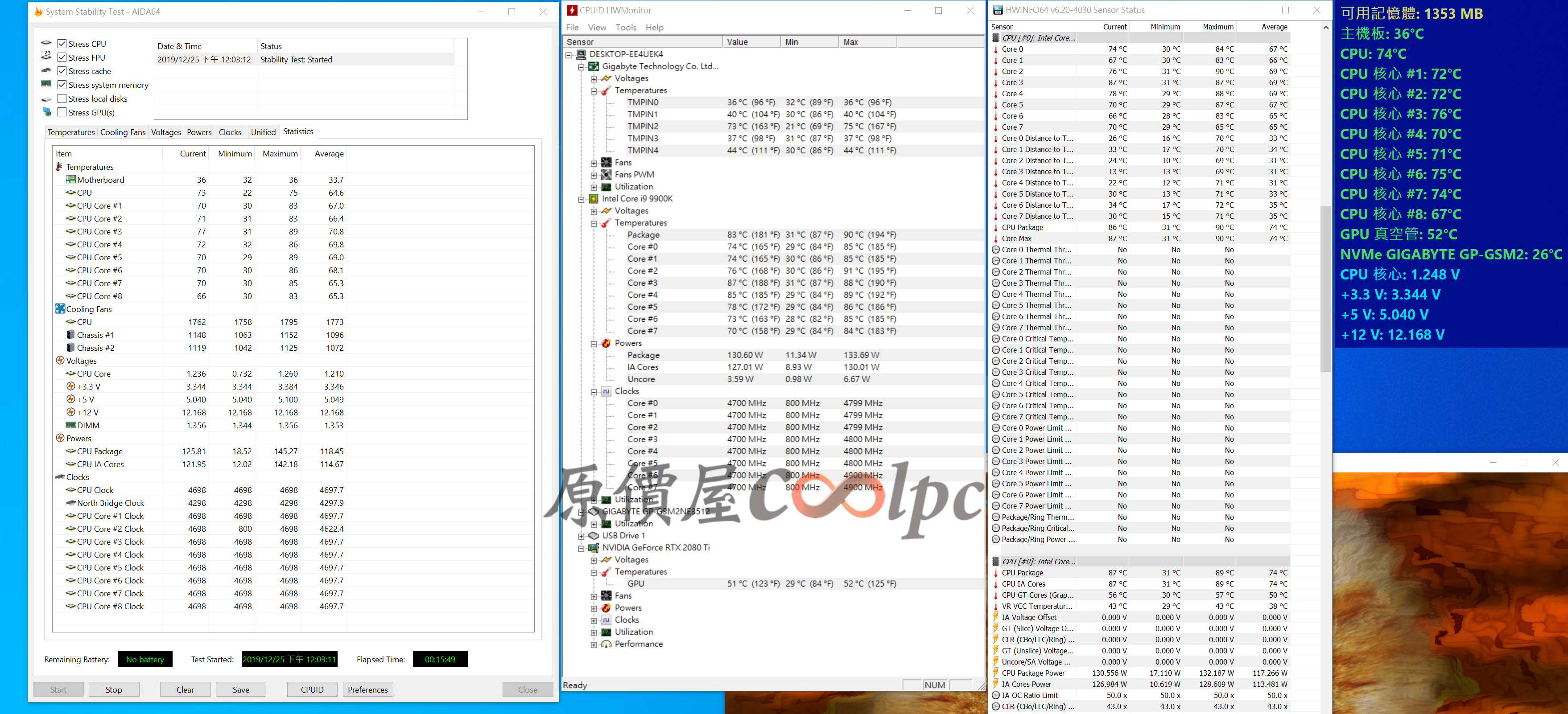Click the CPUID button
The width and height of the screenshot is (1568, 714).
312,689
